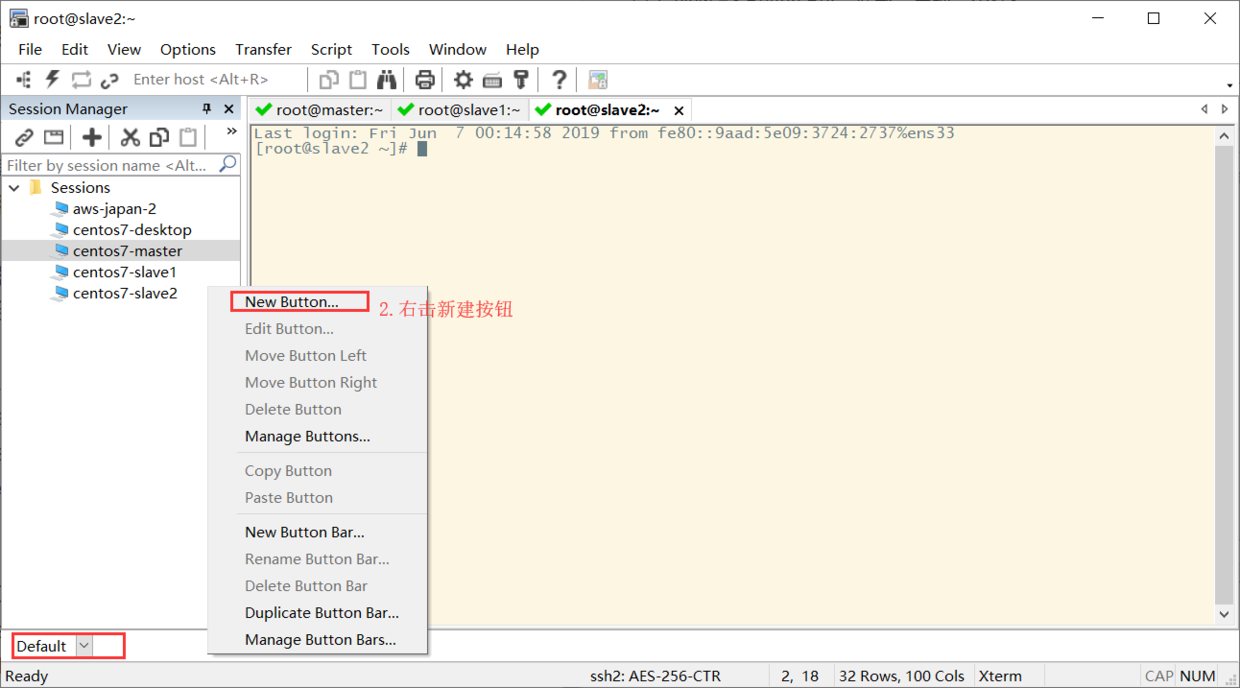This screenshot has width=1240, height=688.
Task: Click the terminal scrollbar down arrow
Action: 1224,615
